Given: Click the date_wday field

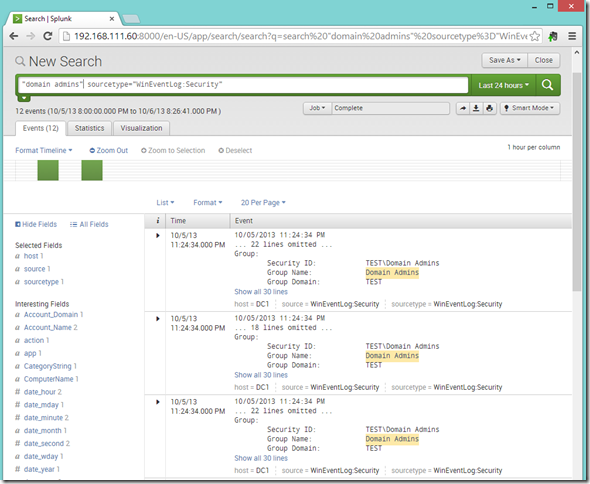Looking at the screenshot, I should pyautogui.click(x=41, y=457).
